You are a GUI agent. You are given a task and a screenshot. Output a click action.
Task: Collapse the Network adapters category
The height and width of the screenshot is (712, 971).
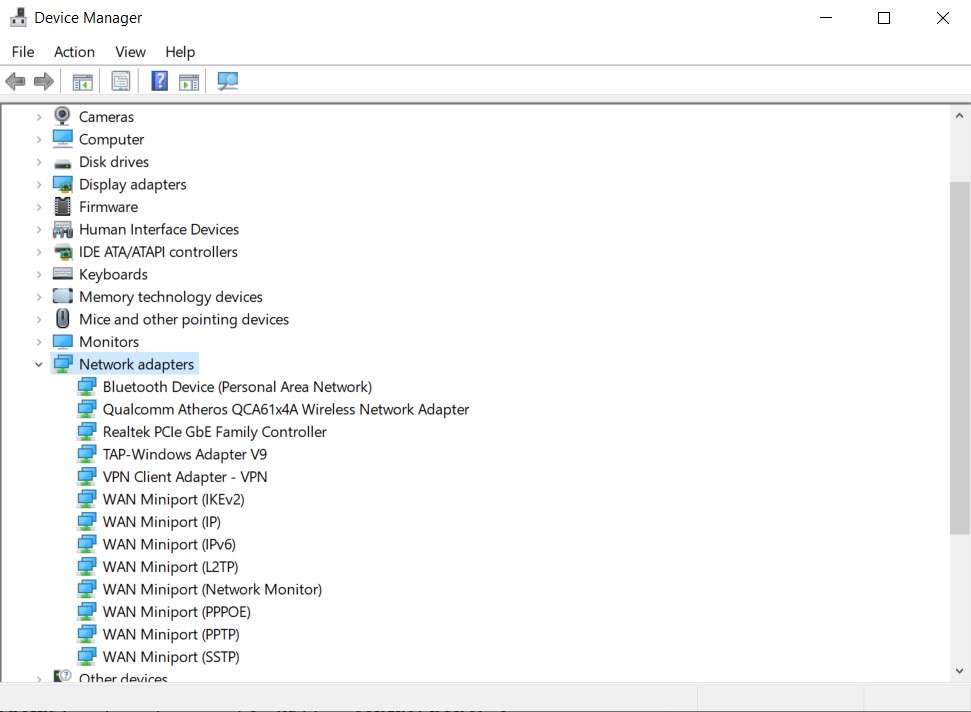point(38,365)
